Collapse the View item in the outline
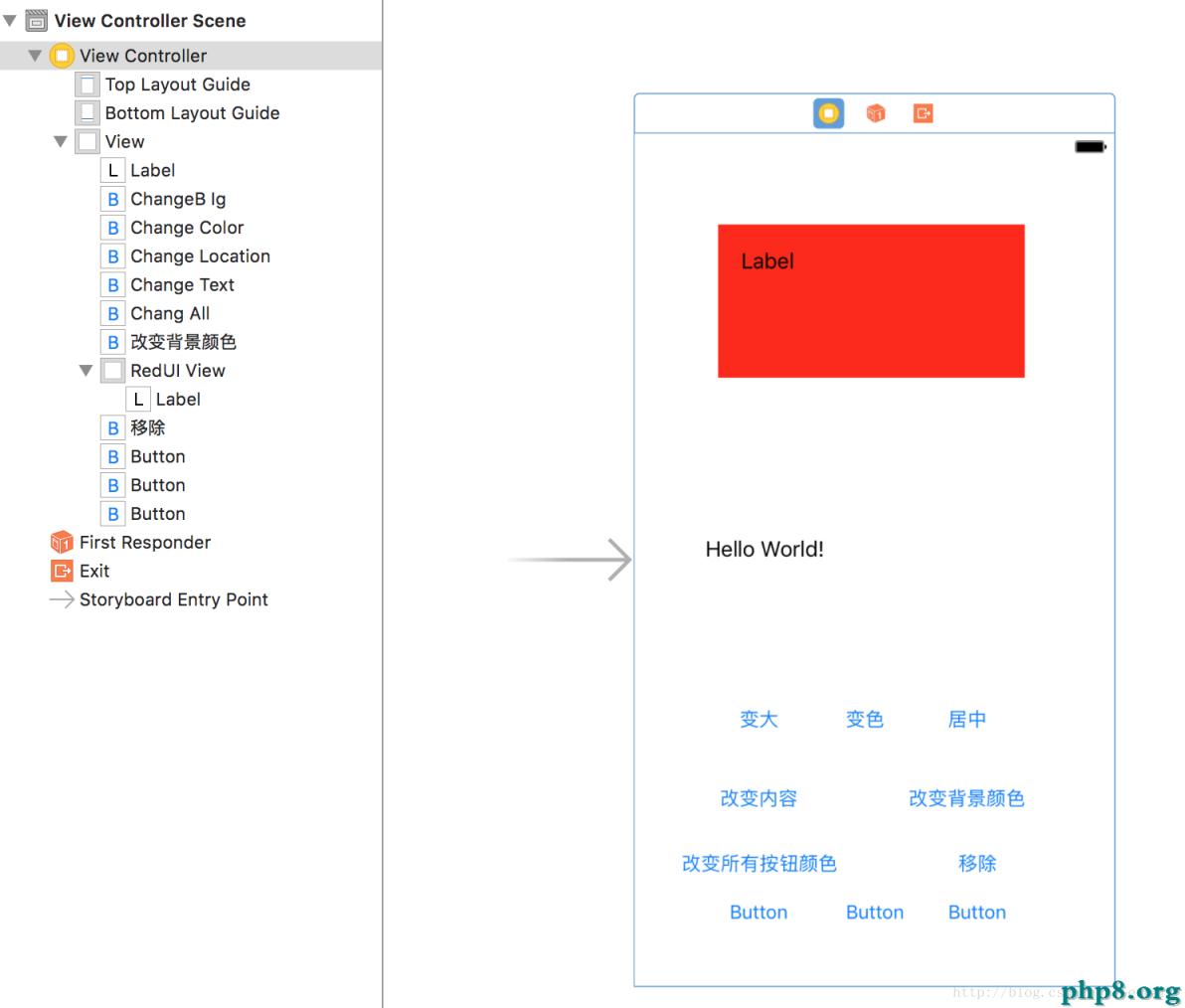Image resolution: width=1185 pixels, height=1008 pixels. pyautogui.click(x=60, y=141)
